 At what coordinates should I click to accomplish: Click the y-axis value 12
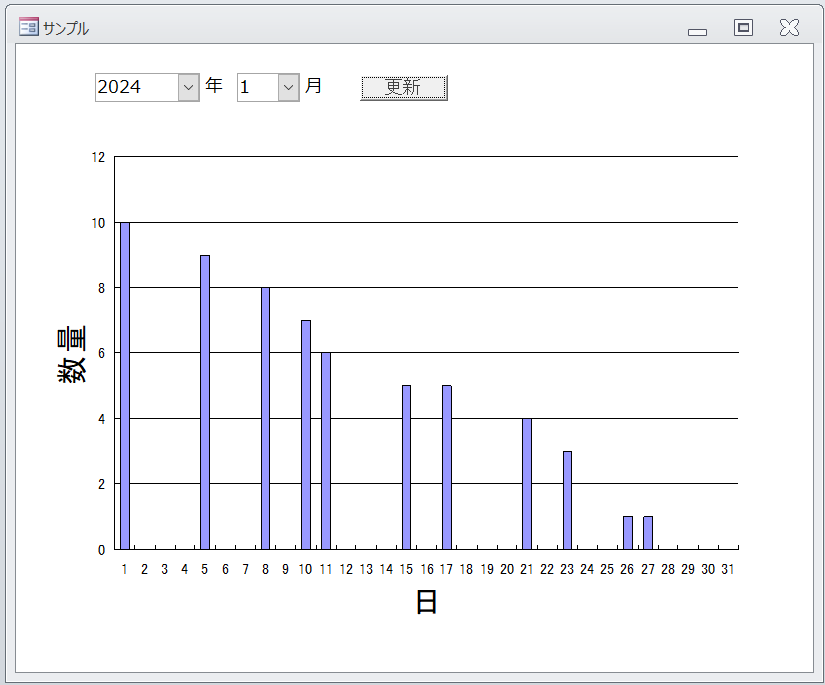pos(98,157)
